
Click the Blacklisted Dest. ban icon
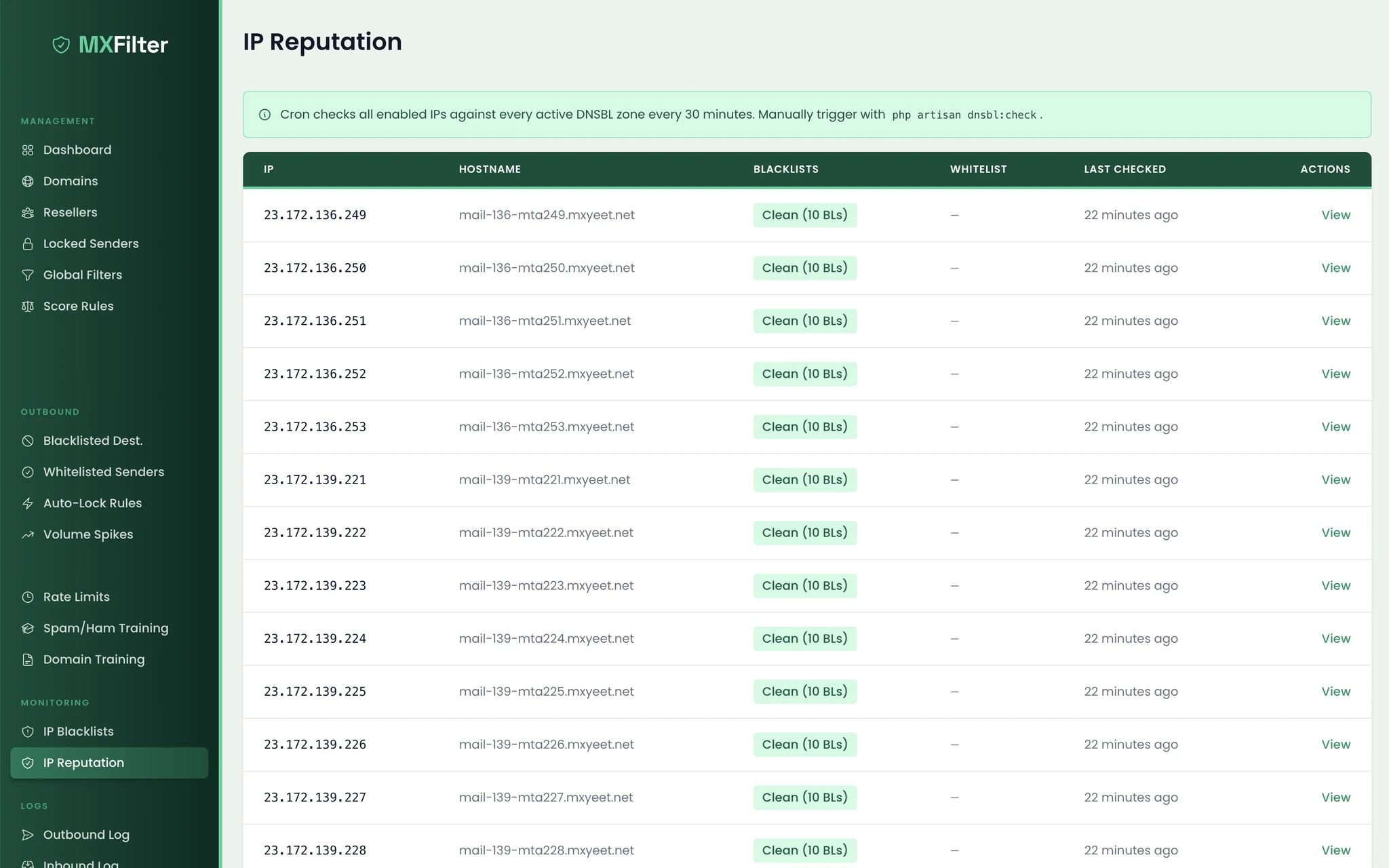click(28, 441)
